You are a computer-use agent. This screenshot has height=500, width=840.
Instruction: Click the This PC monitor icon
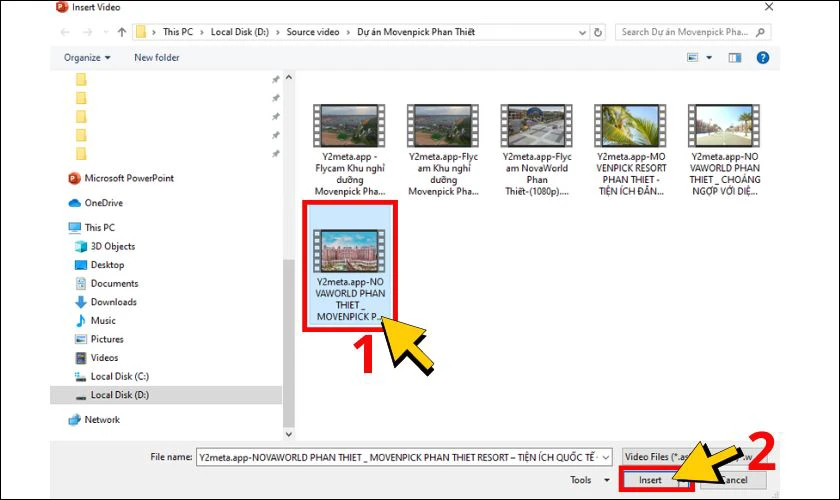click(74, 227)
